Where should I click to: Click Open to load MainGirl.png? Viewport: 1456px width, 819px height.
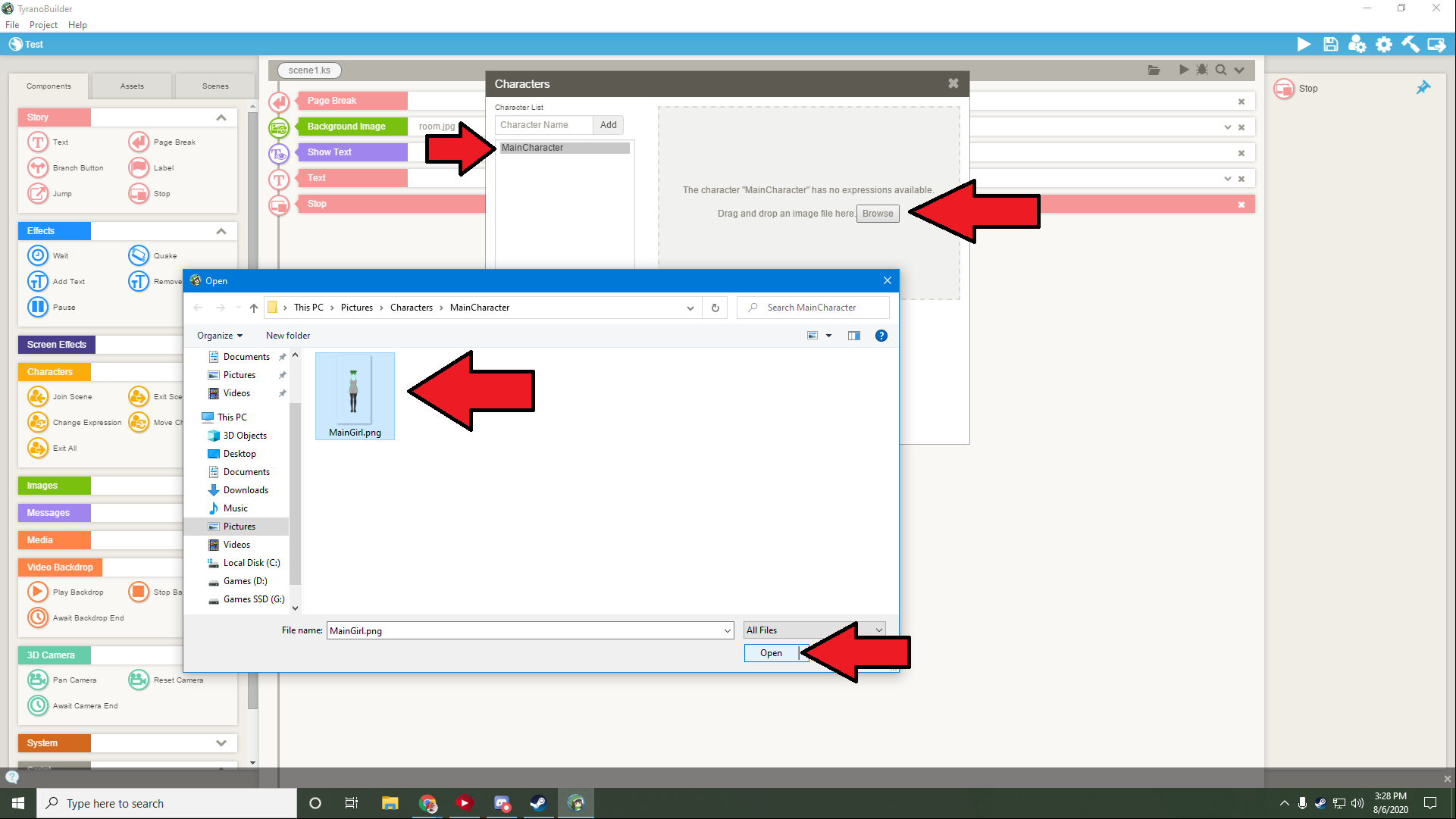[771, 653]
